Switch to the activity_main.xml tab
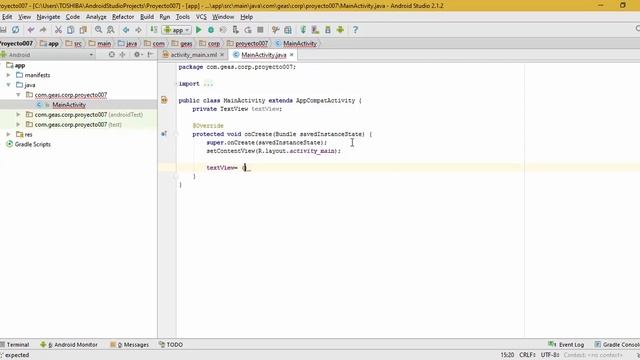 (x=193, y=55)
